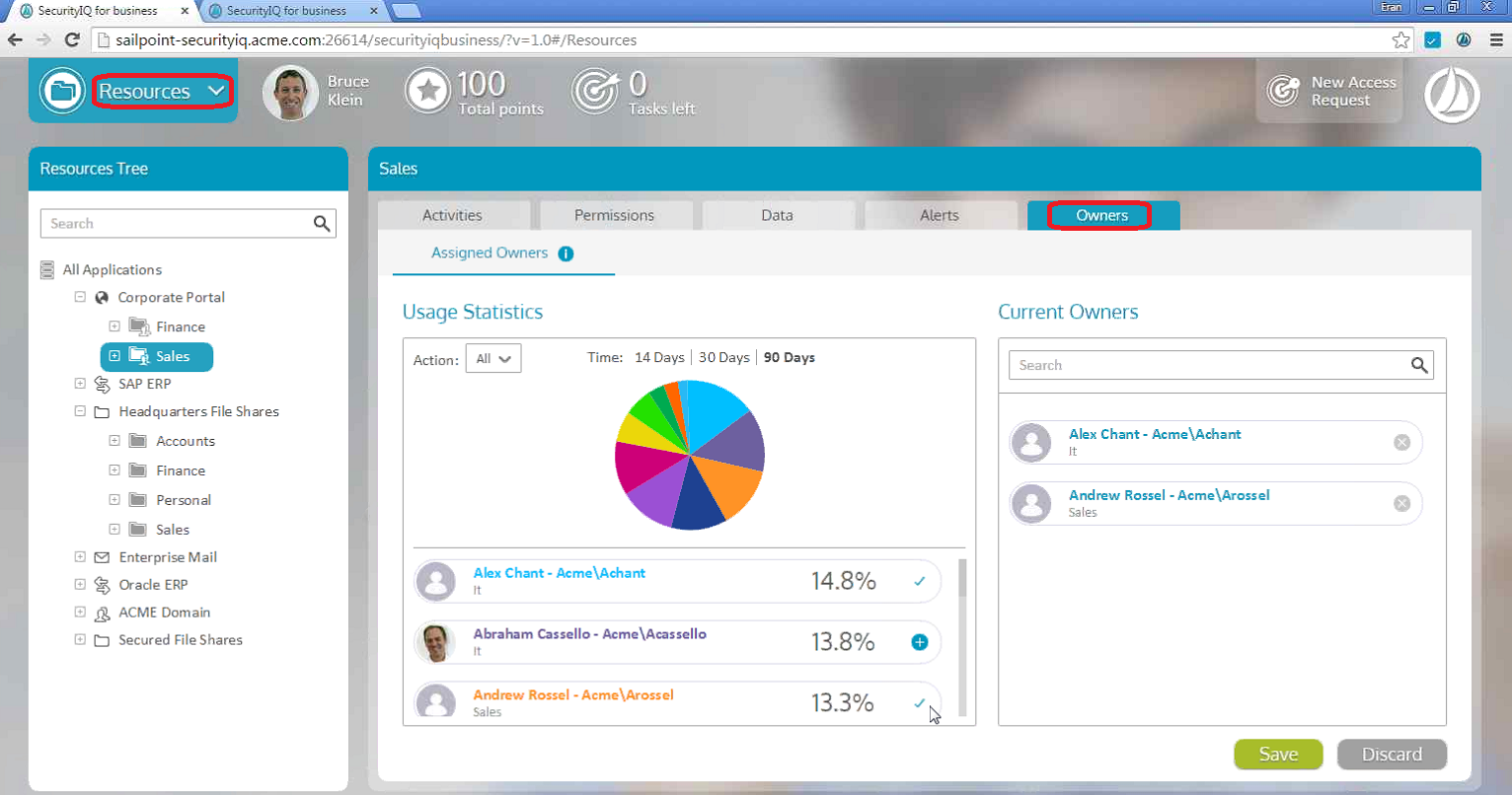This screenshot has height=795, width=1512.
Task: Select ACME Domain in the tree
Action: click(x=164, y=613)
